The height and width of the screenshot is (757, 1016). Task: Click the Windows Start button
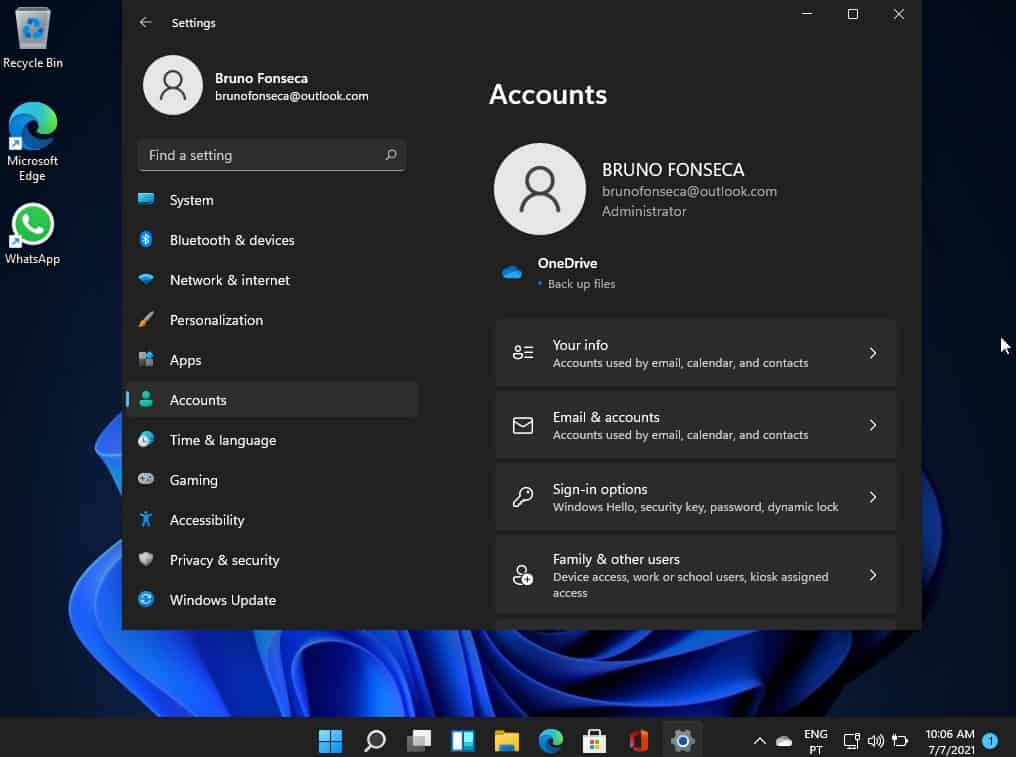click(x=330, y=741)
